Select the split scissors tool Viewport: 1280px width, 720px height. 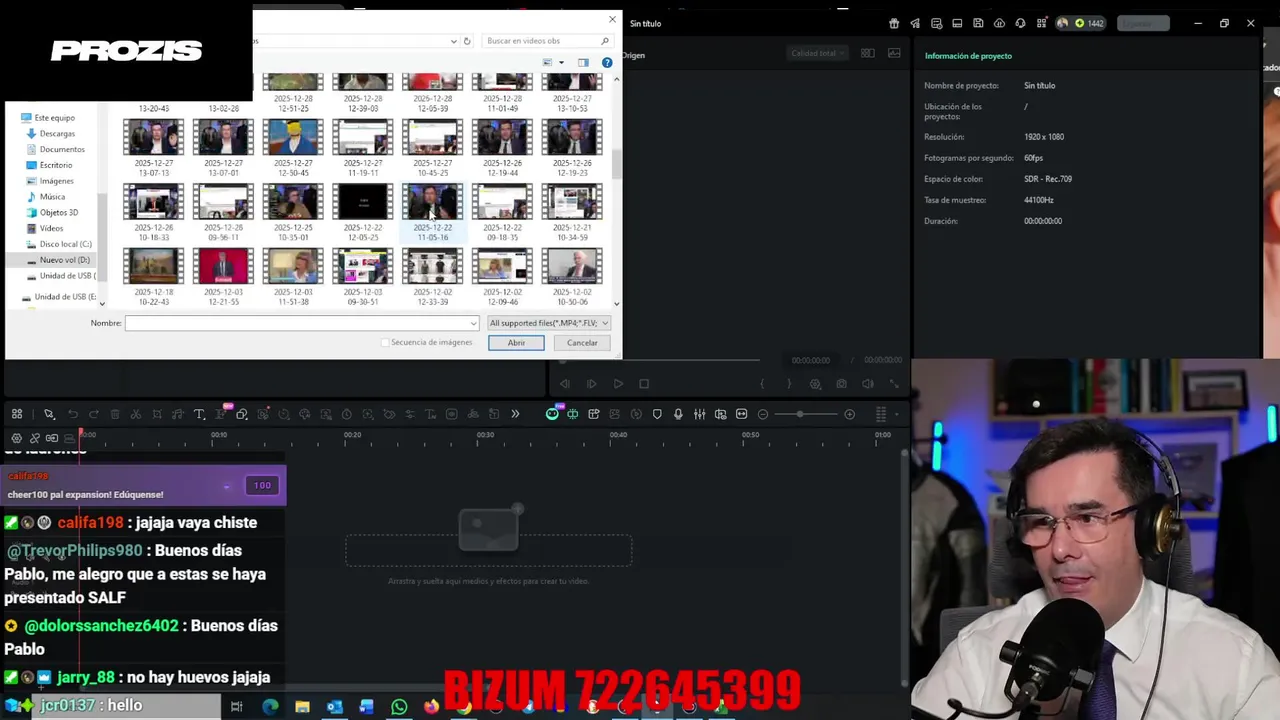coord(136,414)
